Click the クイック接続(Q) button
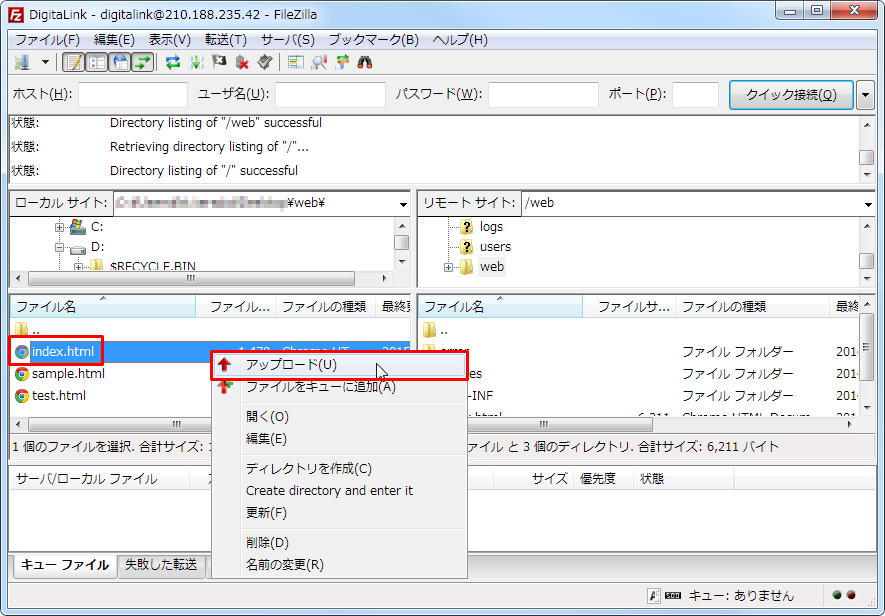Image resolution: width=885 pixels, height=616 pixels. tap(791, 95)
